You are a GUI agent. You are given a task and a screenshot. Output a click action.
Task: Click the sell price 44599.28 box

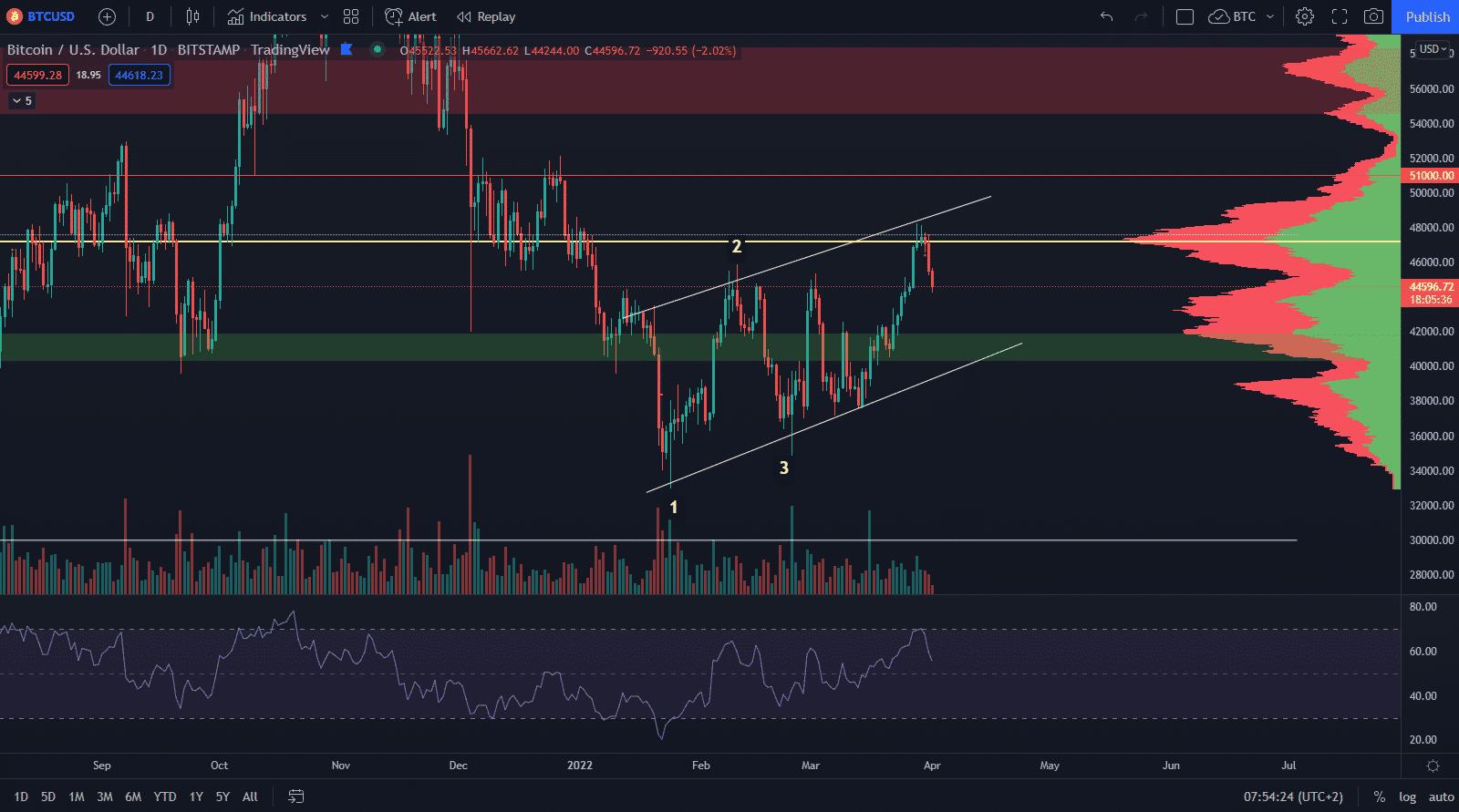point(38,75)
